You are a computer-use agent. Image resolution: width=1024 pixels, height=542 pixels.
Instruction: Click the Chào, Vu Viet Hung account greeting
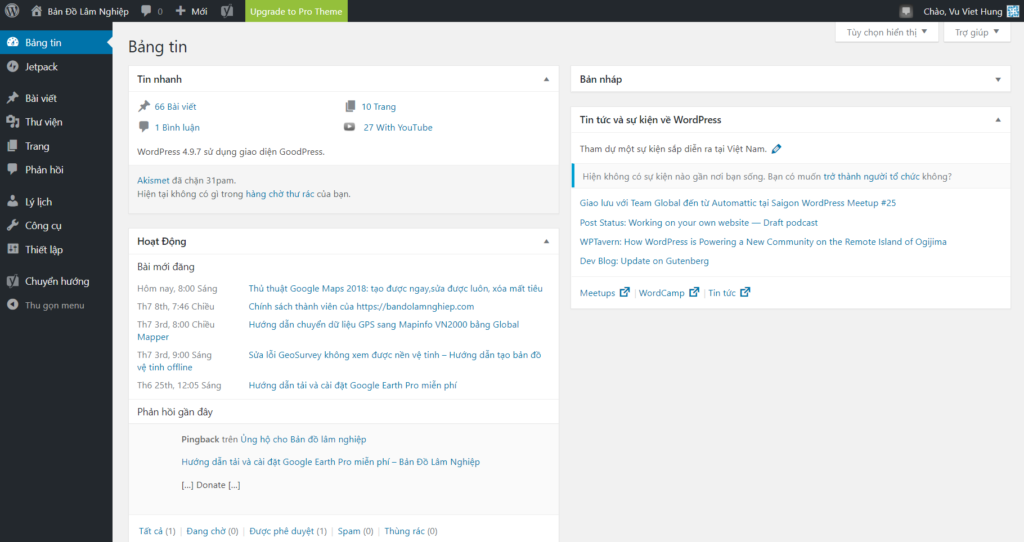(963, 11)
